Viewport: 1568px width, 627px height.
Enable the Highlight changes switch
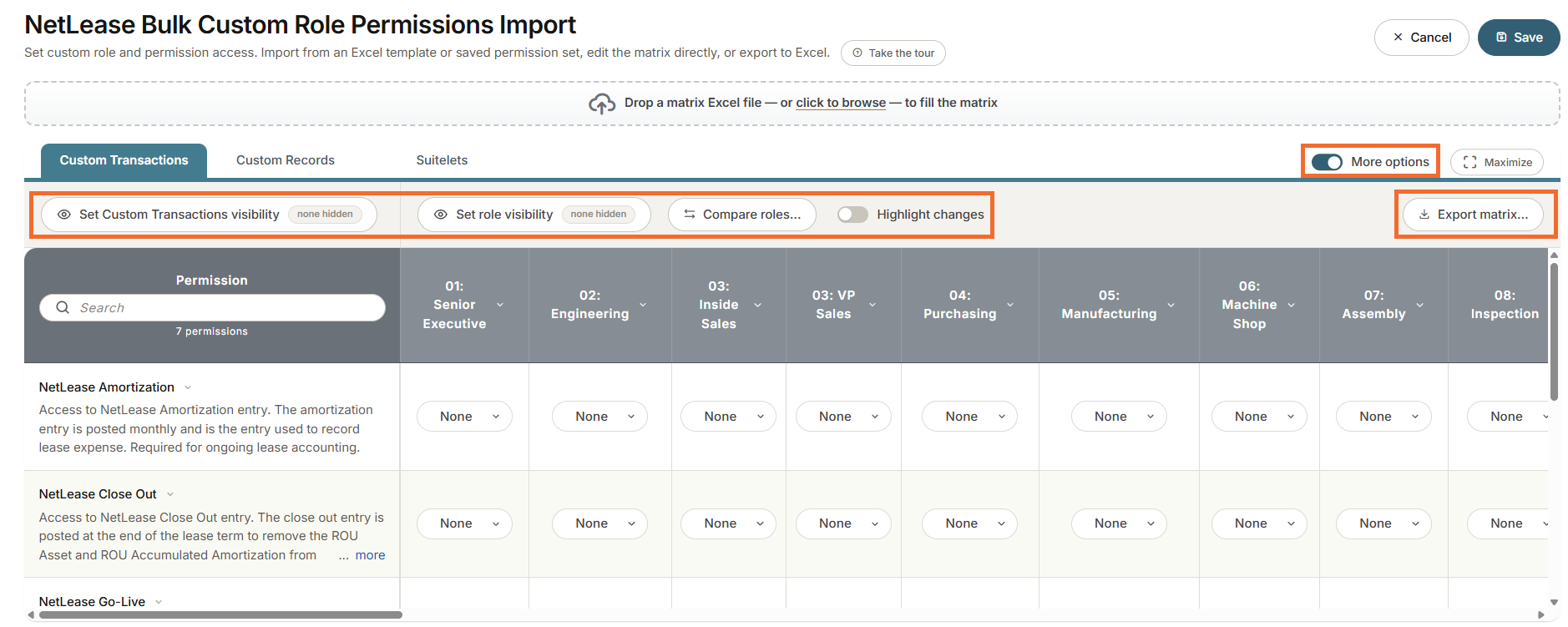pyautogui.click(x=852, y=215)
